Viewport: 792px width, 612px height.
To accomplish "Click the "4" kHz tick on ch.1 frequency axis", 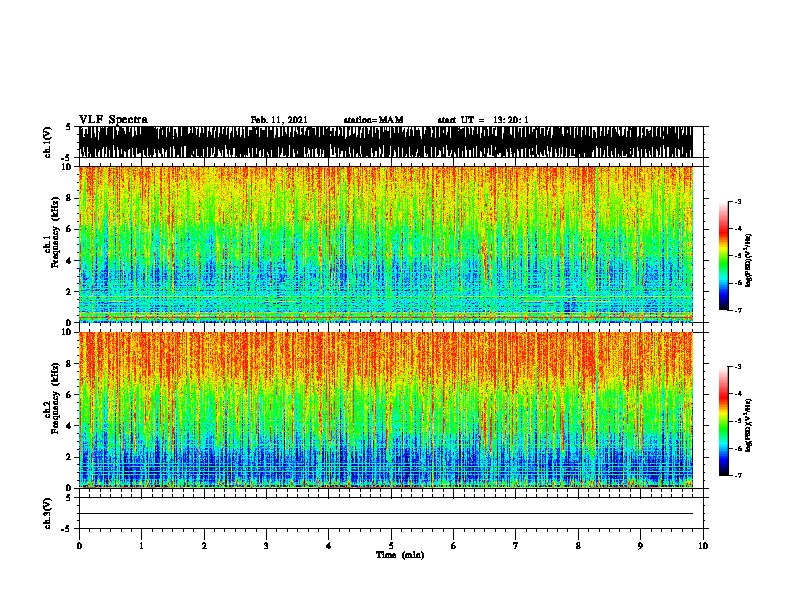I will point(69,261).
